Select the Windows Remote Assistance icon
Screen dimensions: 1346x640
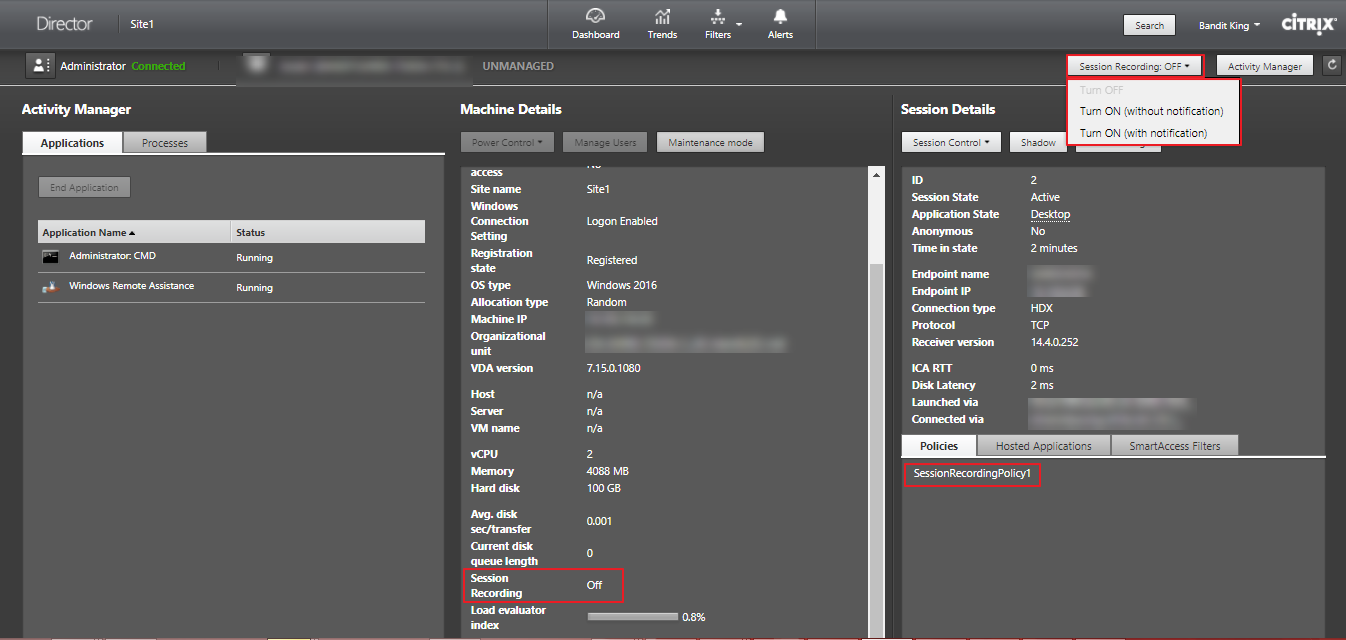tap(51, 287)
